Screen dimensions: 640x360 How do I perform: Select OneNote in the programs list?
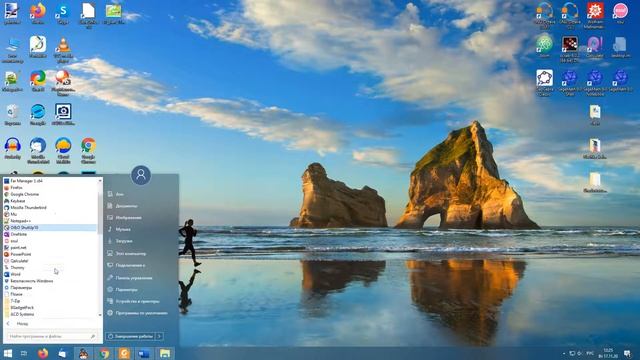pyautogui.click(x=50, y=234)
